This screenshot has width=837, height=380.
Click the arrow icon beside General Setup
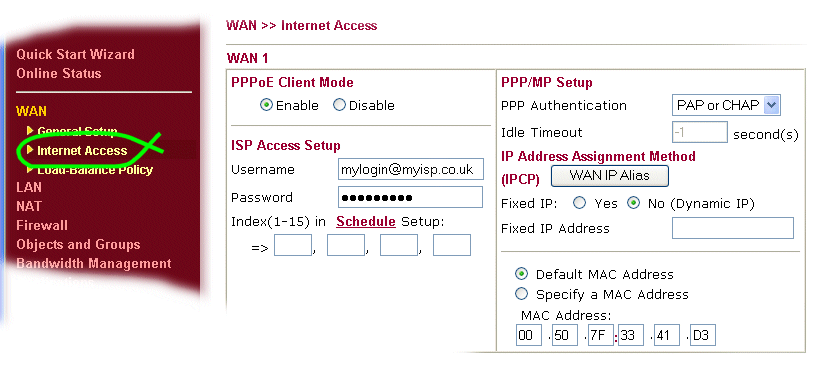(x=30, y=130)
